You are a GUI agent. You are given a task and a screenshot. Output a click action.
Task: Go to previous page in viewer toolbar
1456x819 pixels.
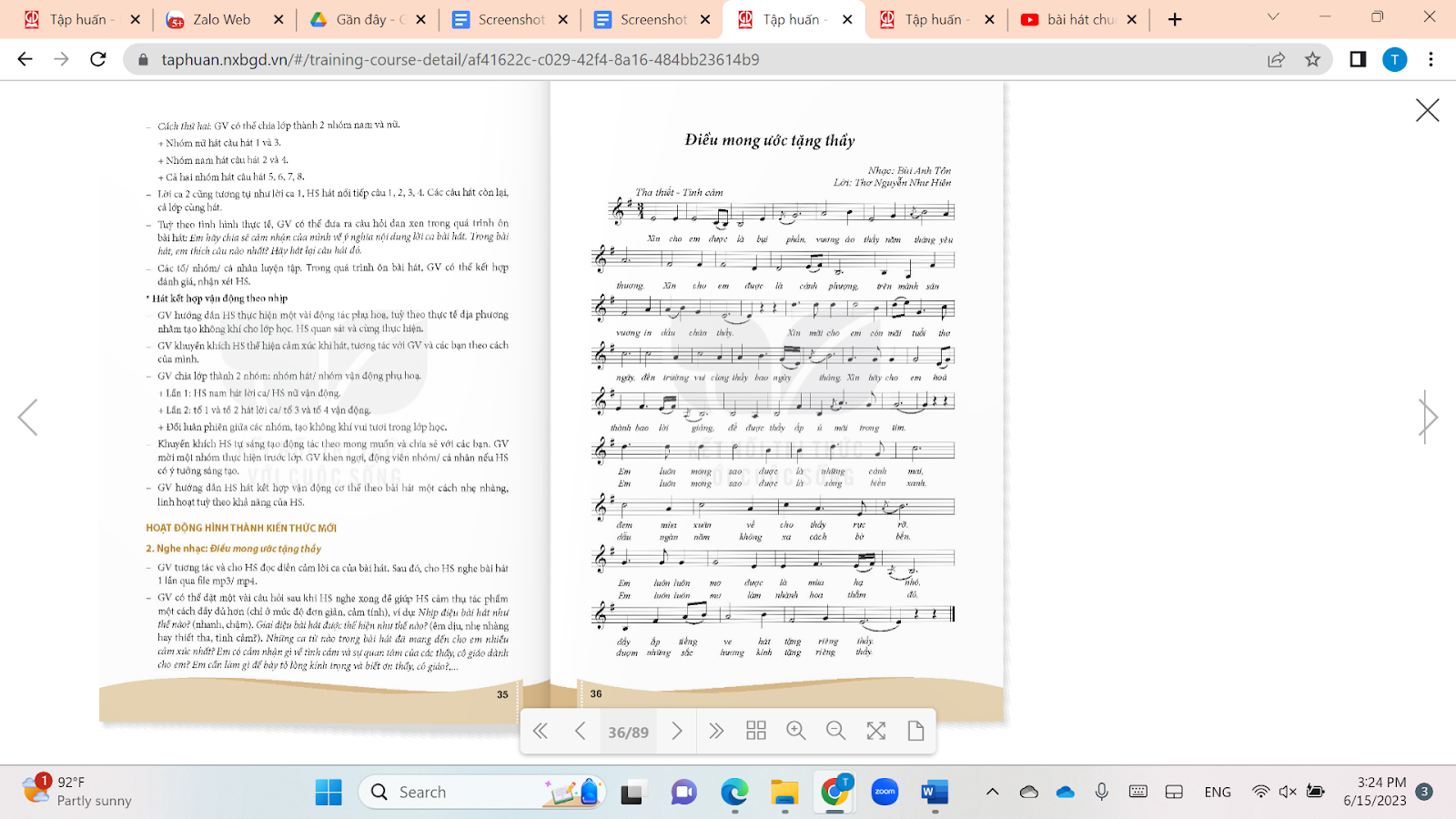click(x=581, y=732)
